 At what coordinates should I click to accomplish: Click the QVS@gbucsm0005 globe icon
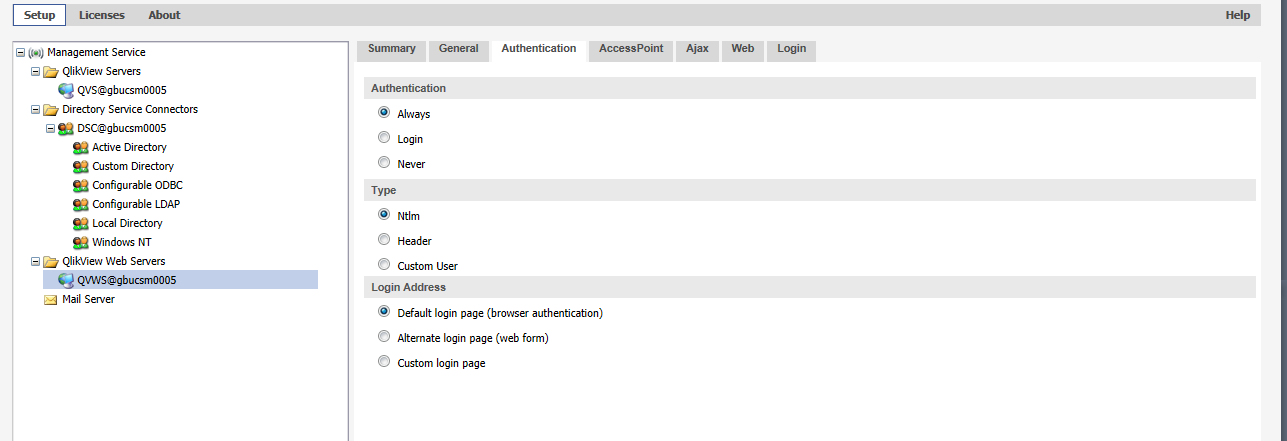66,90
